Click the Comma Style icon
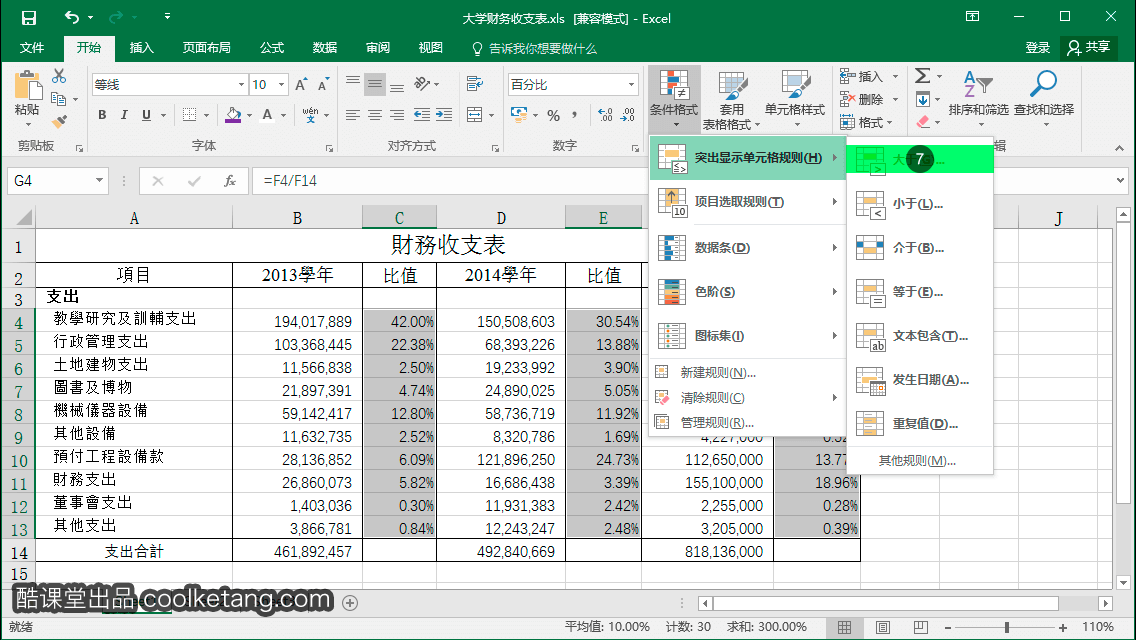This screenshot has height=640, width=1136. [575, 115]
